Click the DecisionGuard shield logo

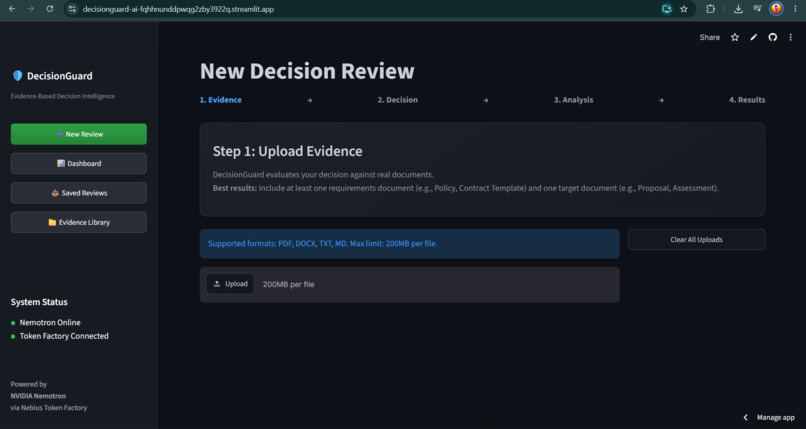(17, 76)
